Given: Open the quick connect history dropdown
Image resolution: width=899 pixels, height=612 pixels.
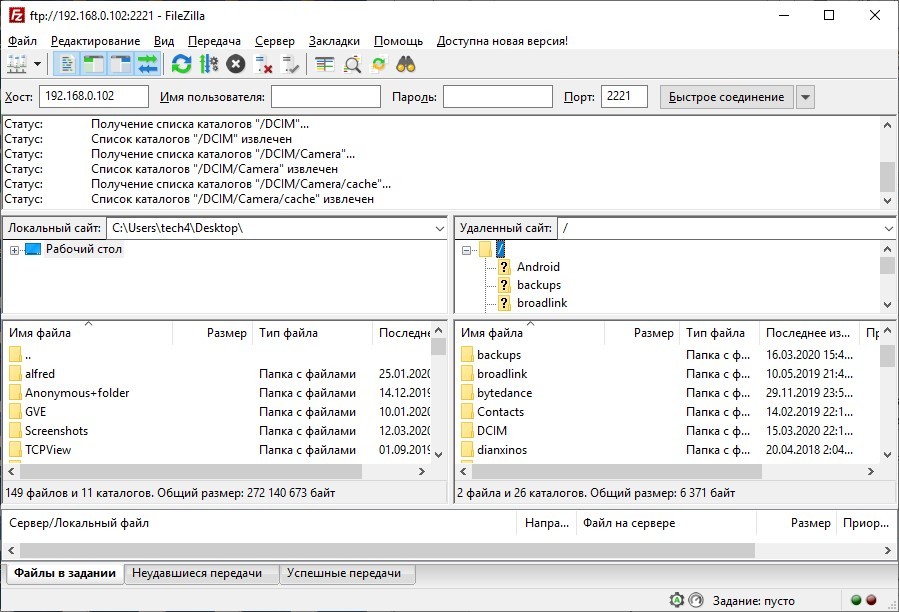Looking at the screenshot, I should pos(805,97).
